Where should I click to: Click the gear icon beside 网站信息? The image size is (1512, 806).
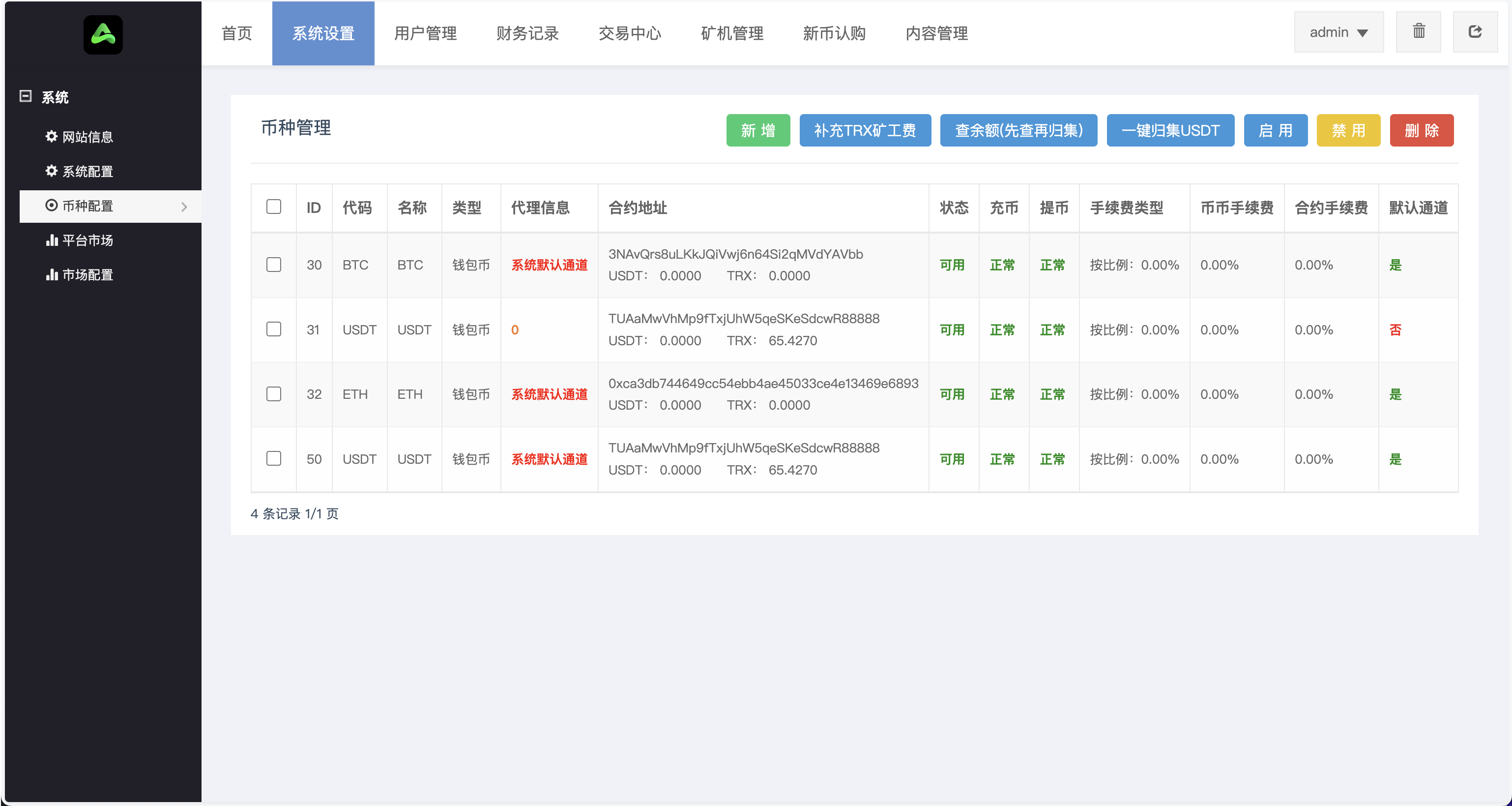tap(51, 137)
